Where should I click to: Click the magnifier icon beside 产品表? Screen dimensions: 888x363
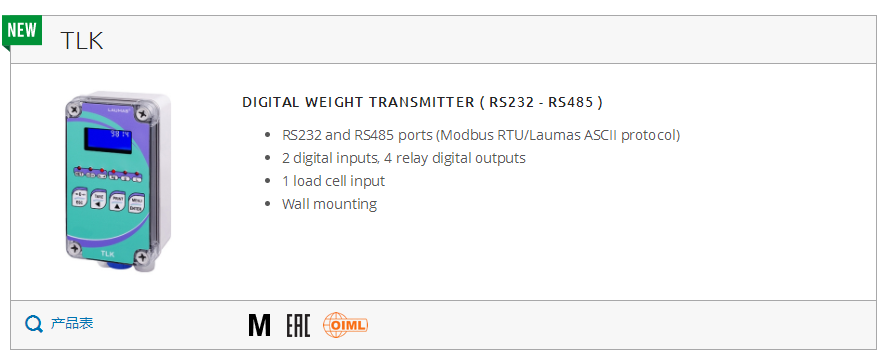(33, 324)
